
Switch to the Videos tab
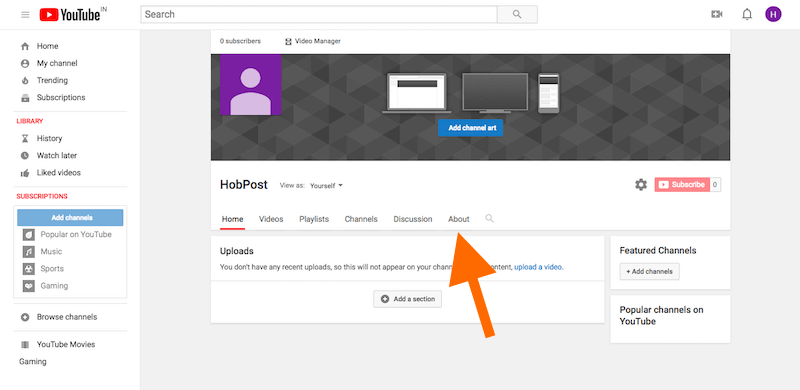pos(271,219)
